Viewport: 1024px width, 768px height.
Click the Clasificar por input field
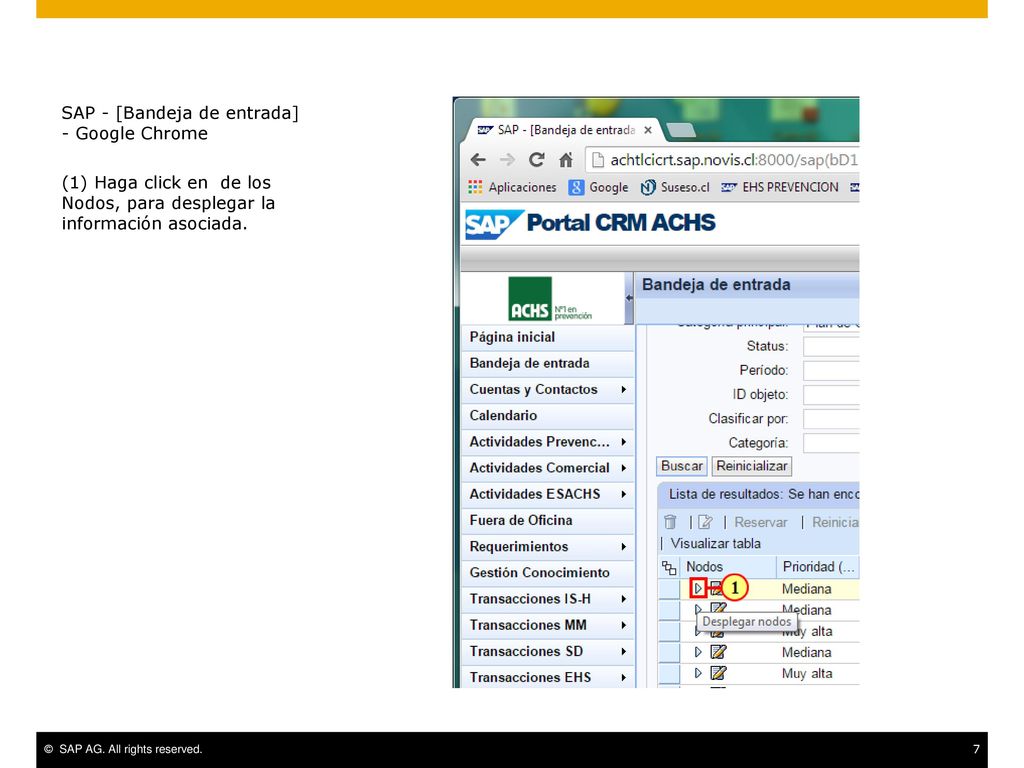pyautogui.click(x=831, y=419)
